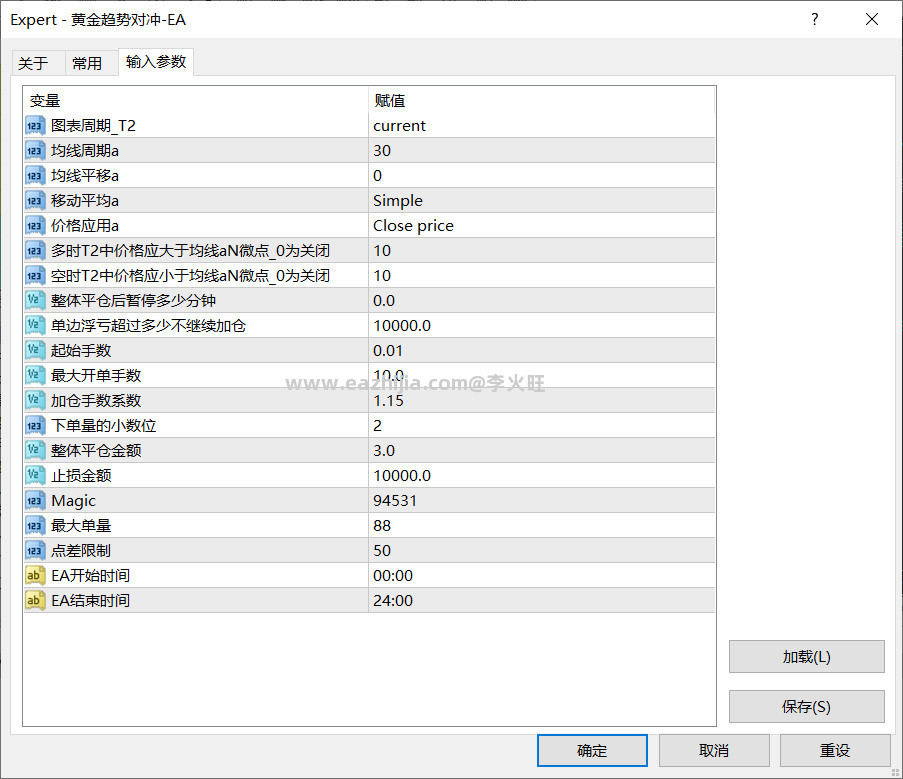Click the string icon beside EA开始时间
Viewport: 903px width, 779px height.
point(35,576)
